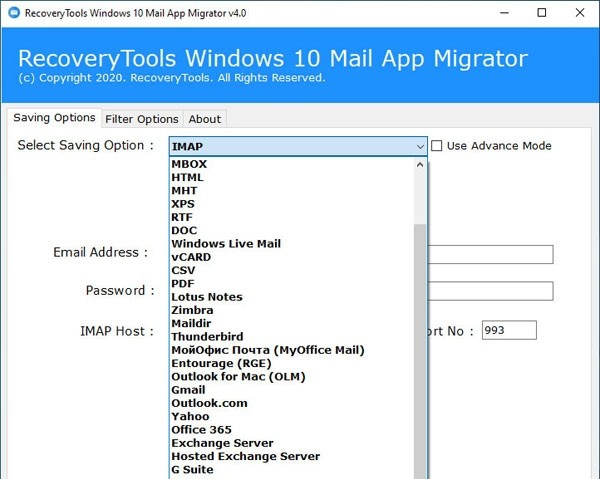Choose MBOX from the saving list
Screen dimensions: 600x479
click(x=189, y=164)
